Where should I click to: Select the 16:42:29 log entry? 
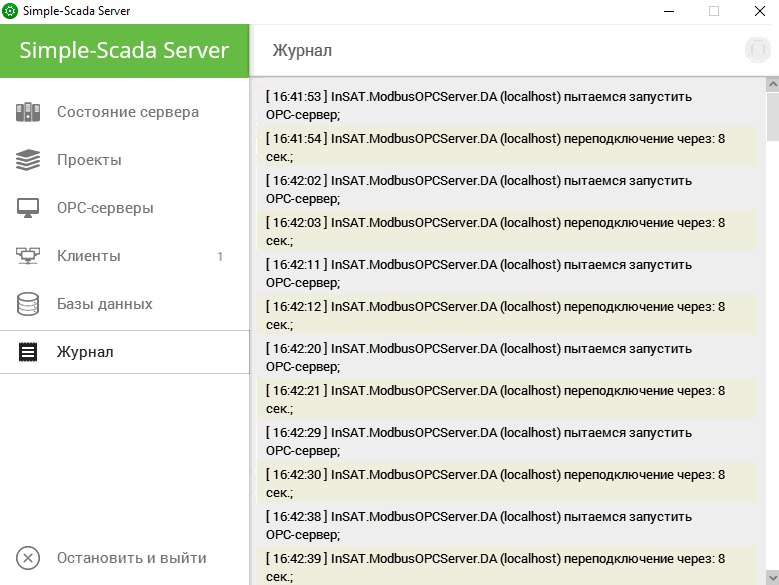click(507, 441)
